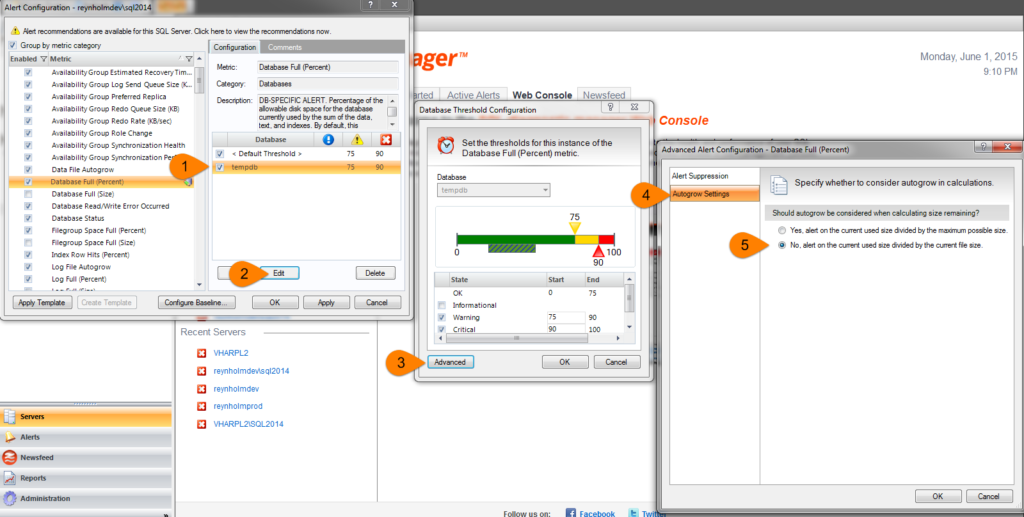1024x517 pixels.
Task: Click the Warning Start value field
Action: pyautogui.click(x=566, y=317)
